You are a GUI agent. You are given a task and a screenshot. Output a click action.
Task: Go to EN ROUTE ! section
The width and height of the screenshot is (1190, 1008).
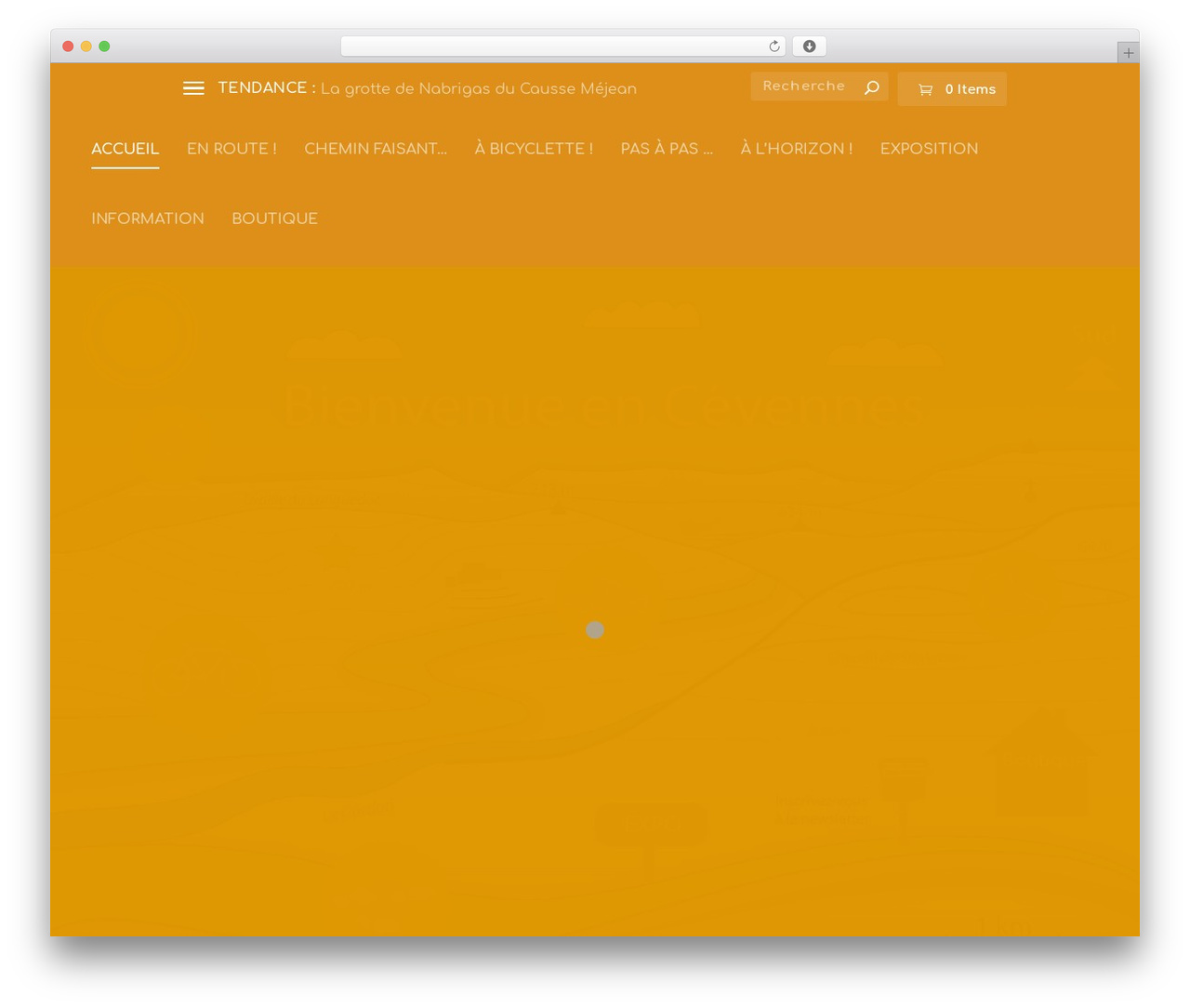click(231, 149)
